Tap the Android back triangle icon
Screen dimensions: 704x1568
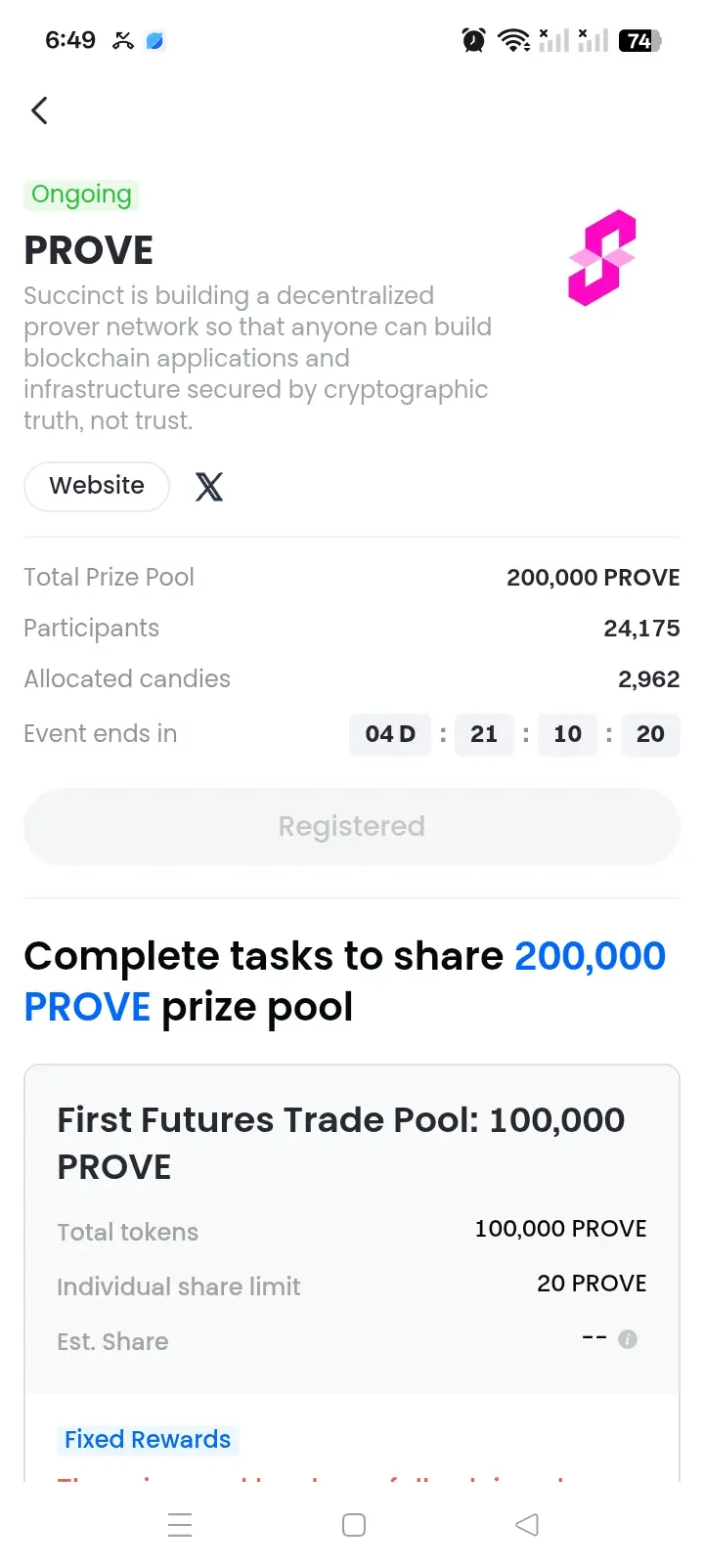(527, 1525)
